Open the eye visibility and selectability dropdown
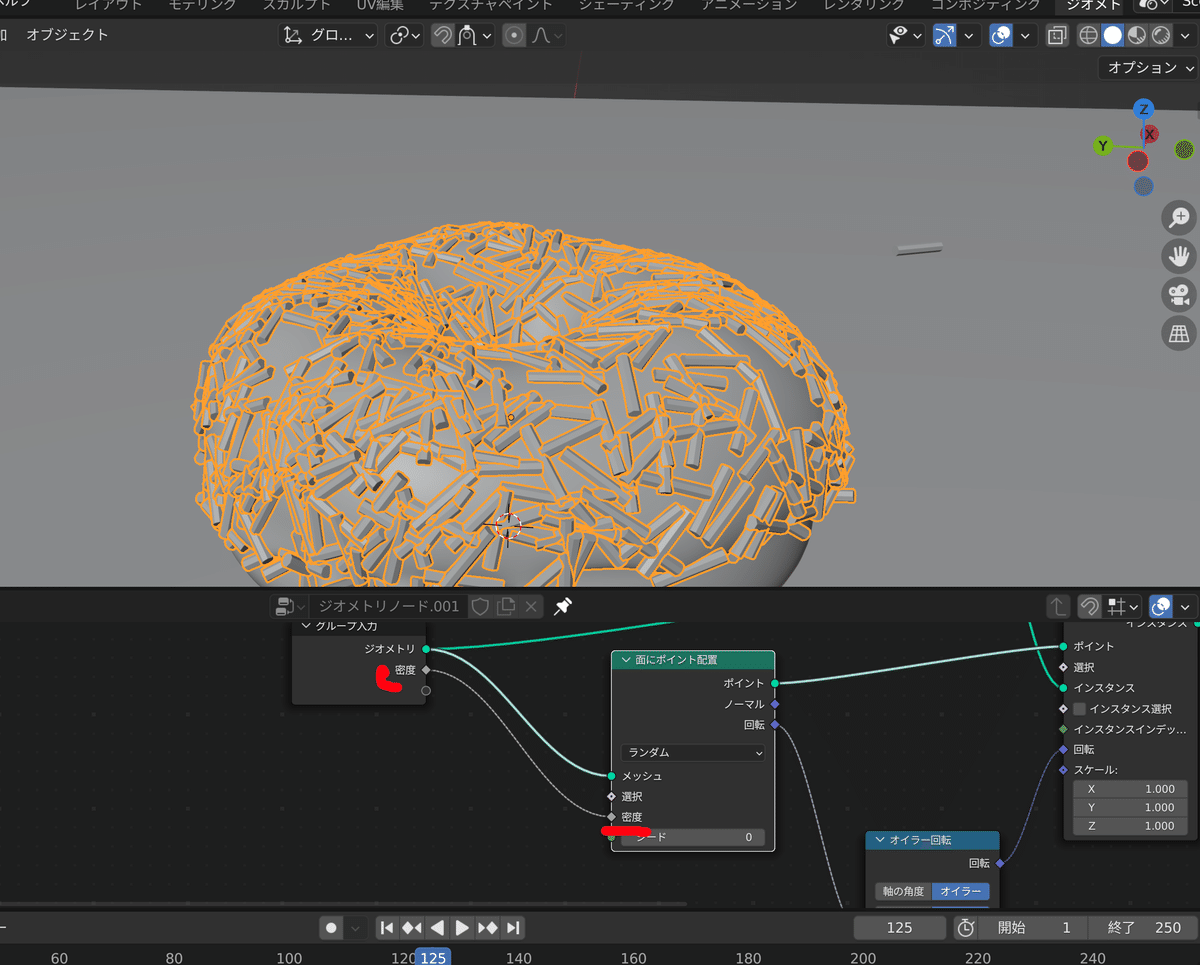This screenshot has width=1200, height=965. 905,35
